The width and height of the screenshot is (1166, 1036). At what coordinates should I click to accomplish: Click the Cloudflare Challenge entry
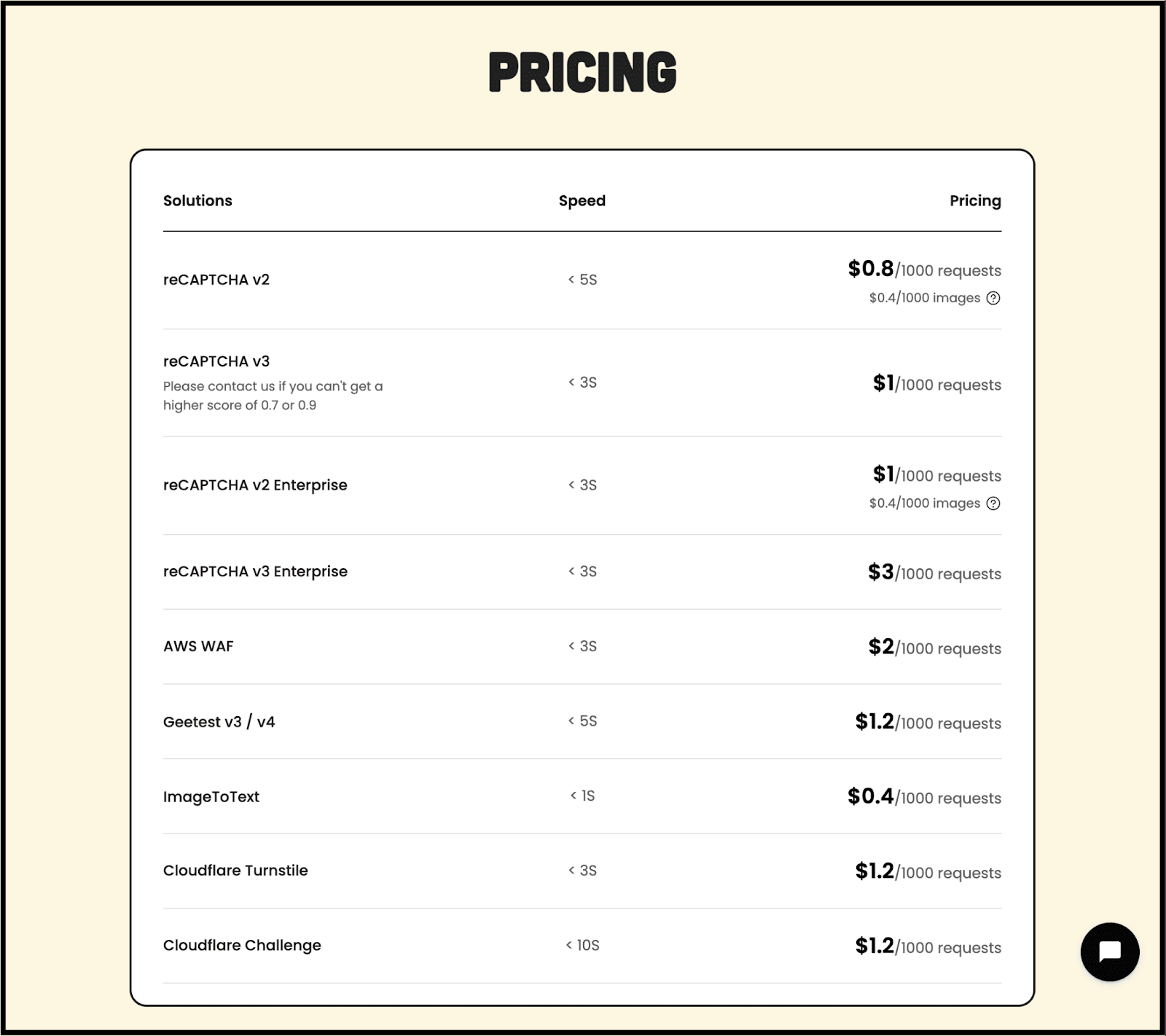click(241, 945)
